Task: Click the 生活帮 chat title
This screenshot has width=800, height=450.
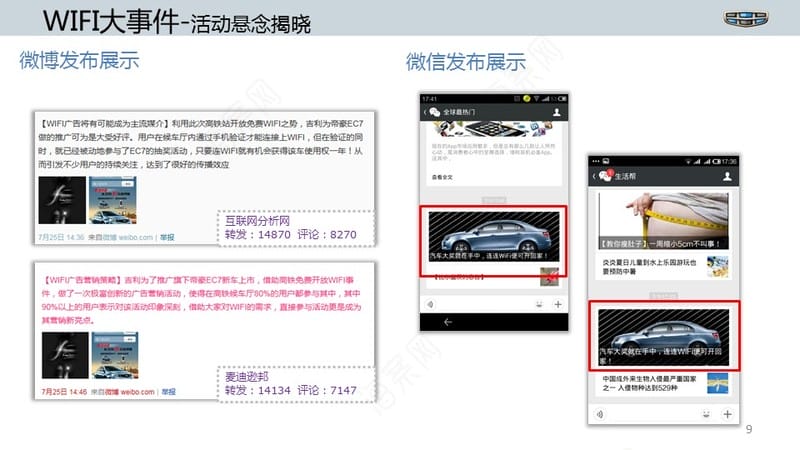Action: point(625,177)
